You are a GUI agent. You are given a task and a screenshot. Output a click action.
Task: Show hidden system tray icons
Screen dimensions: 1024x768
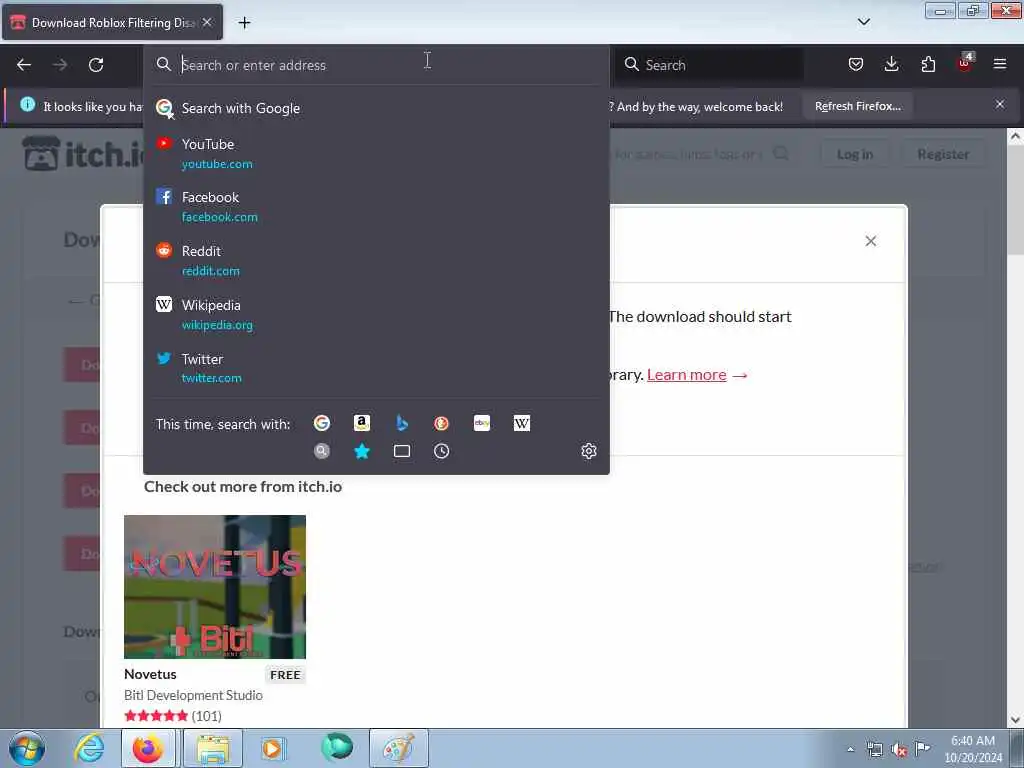point(850,749)
